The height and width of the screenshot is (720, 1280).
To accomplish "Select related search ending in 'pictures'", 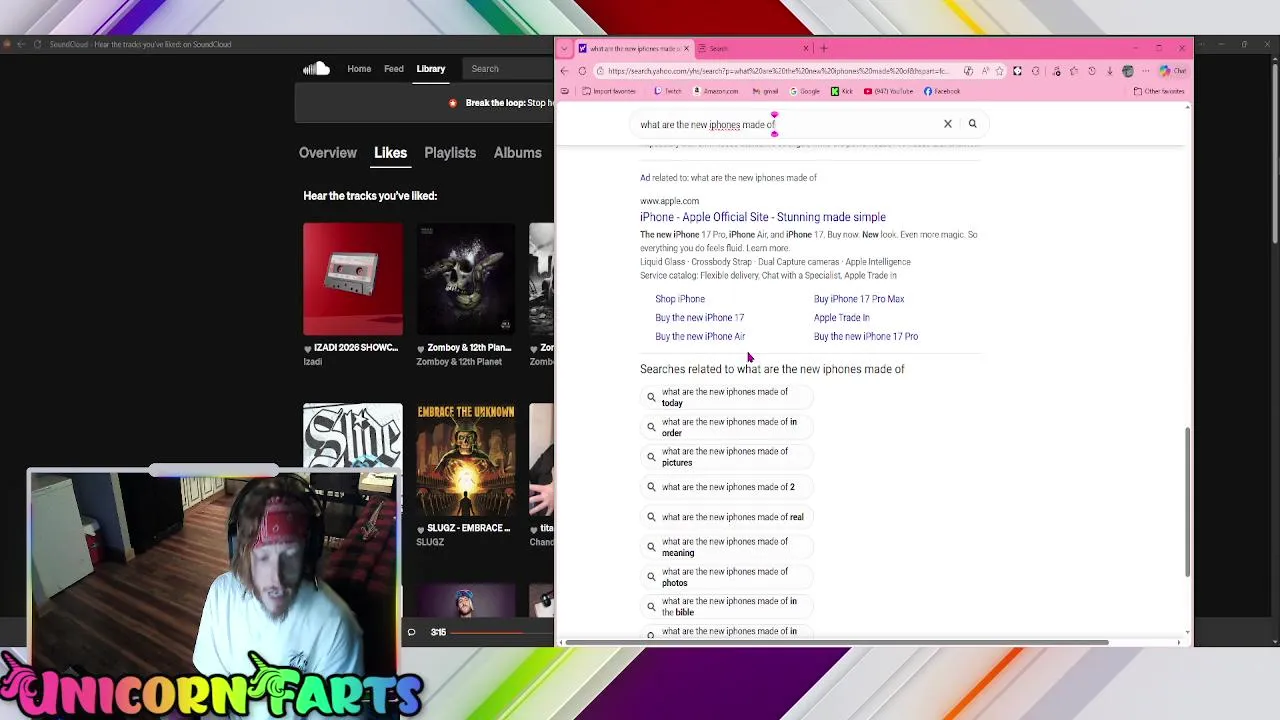I will click(x=725, y=457).
